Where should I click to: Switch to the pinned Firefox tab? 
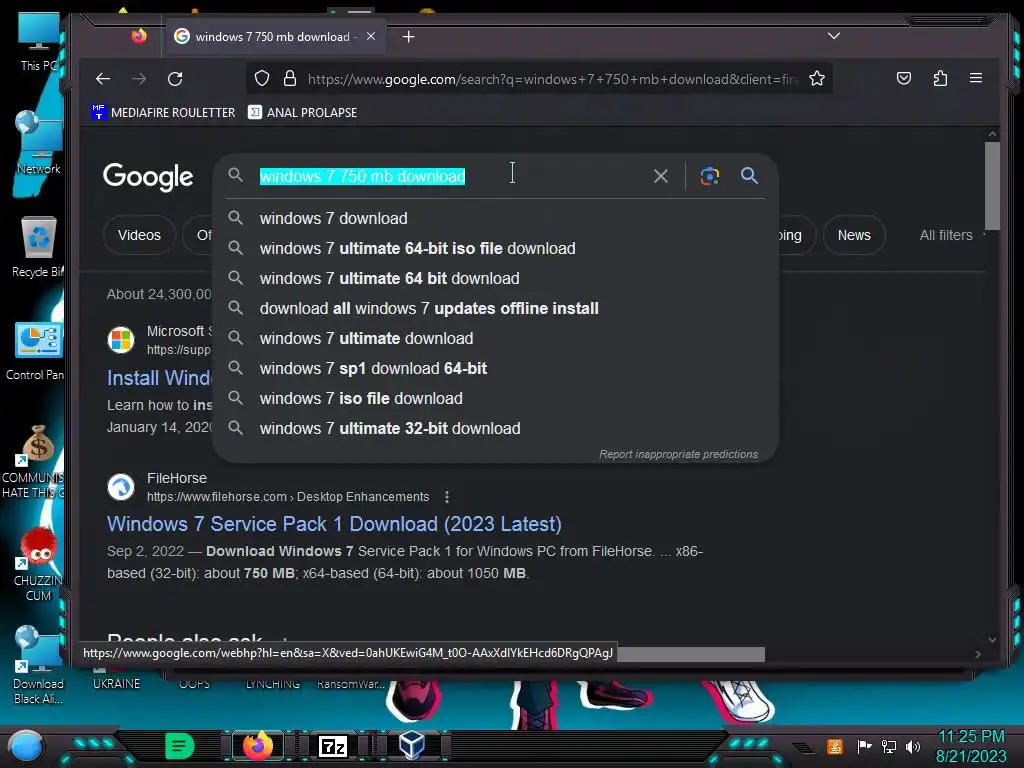coord(138,36)
